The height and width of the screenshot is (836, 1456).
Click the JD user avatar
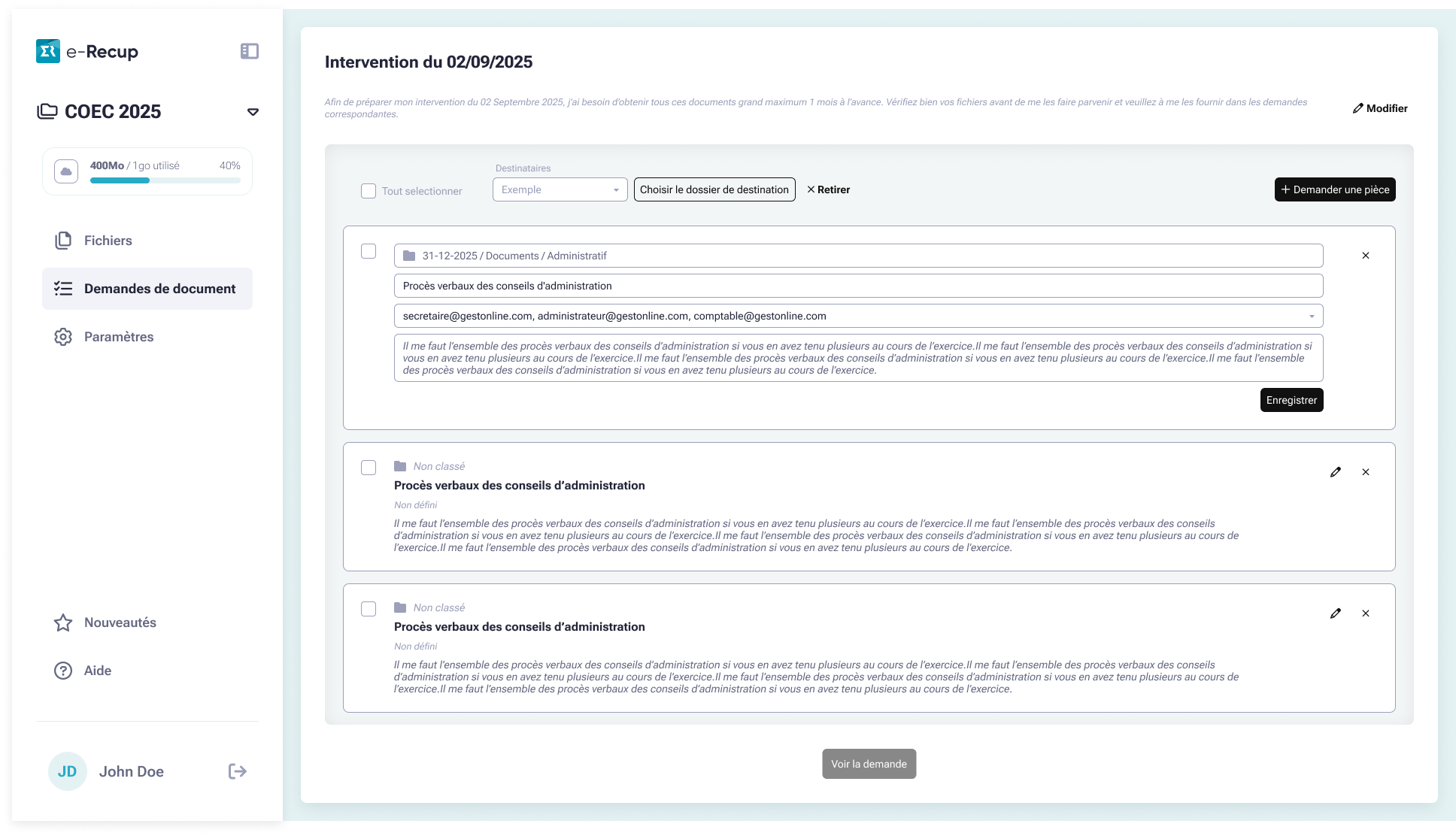tap(67, 771)
